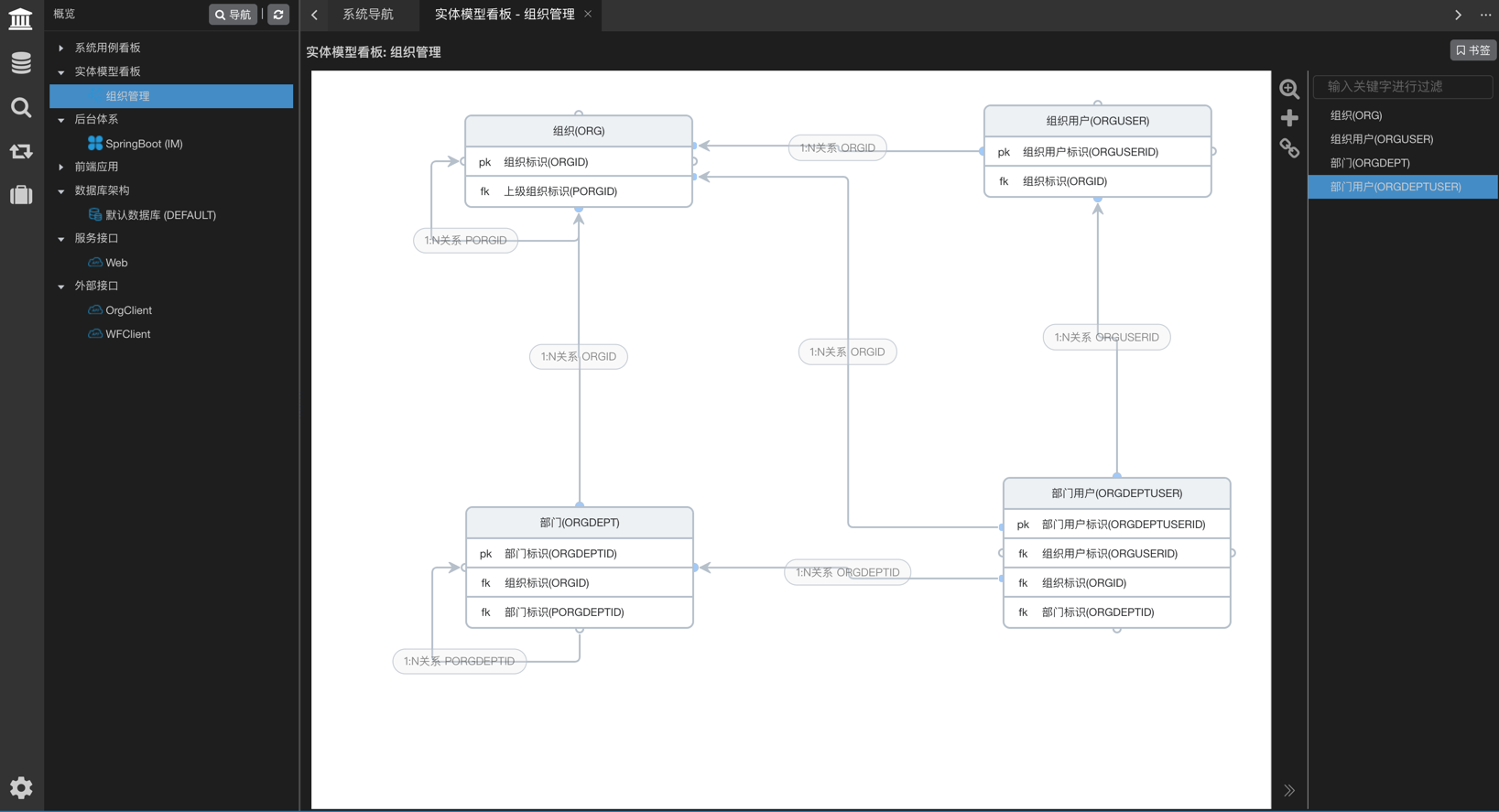Click the 1:N关系 ORGUSERID relation label
1499x812 pixels.
[x=1106, y=337]
